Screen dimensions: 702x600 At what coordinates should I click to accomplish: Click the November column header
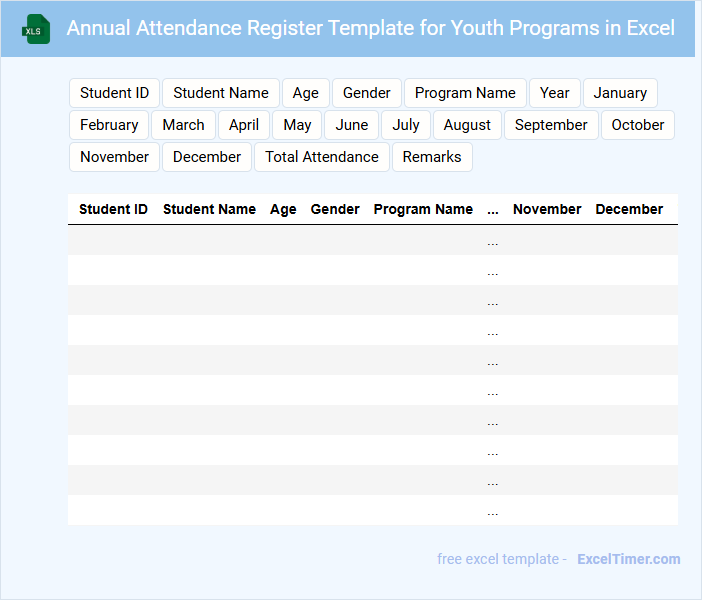coord(547,209)
